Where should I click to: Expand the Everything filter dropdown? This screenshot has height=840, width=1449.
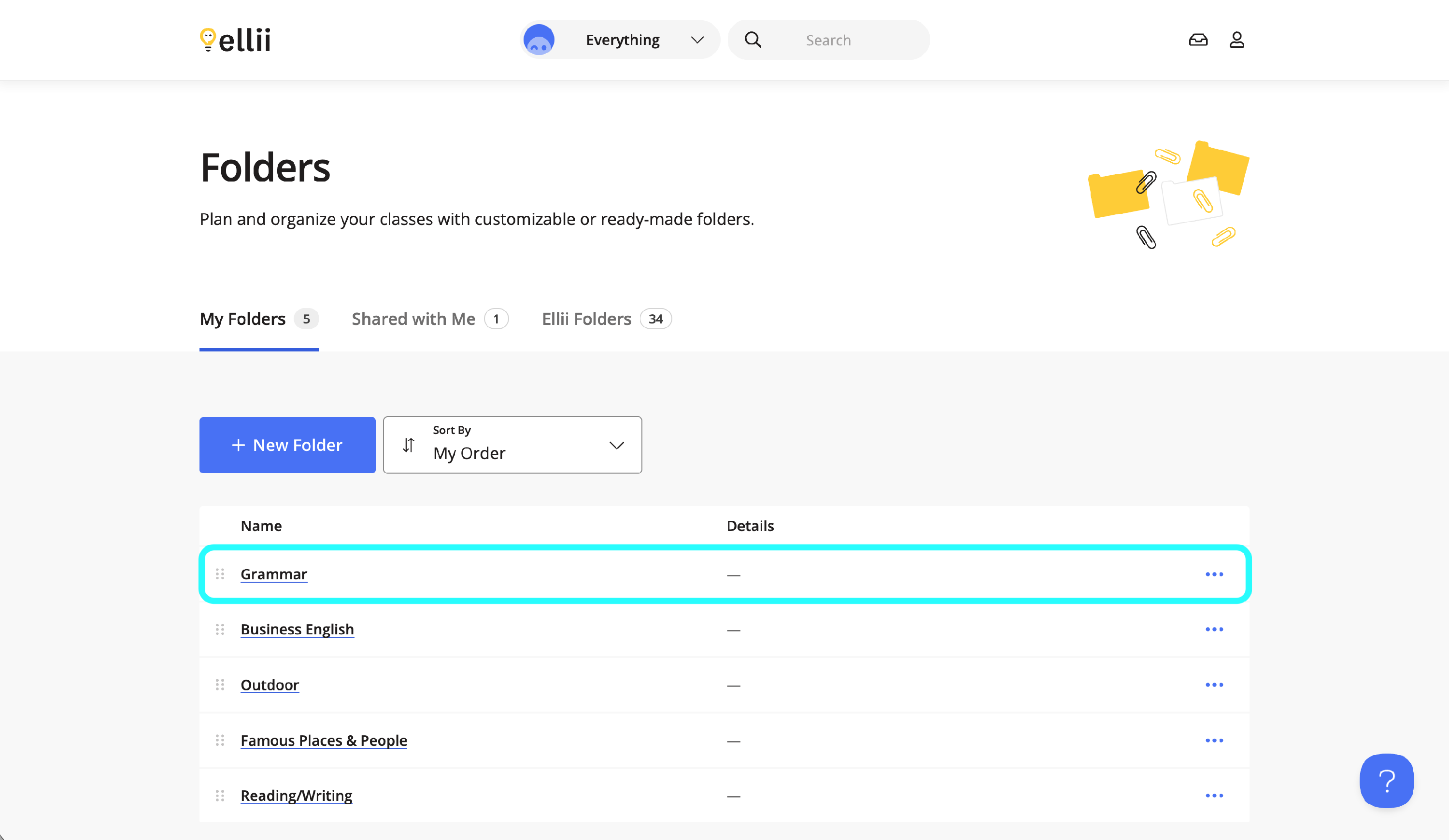pos(623,40)
